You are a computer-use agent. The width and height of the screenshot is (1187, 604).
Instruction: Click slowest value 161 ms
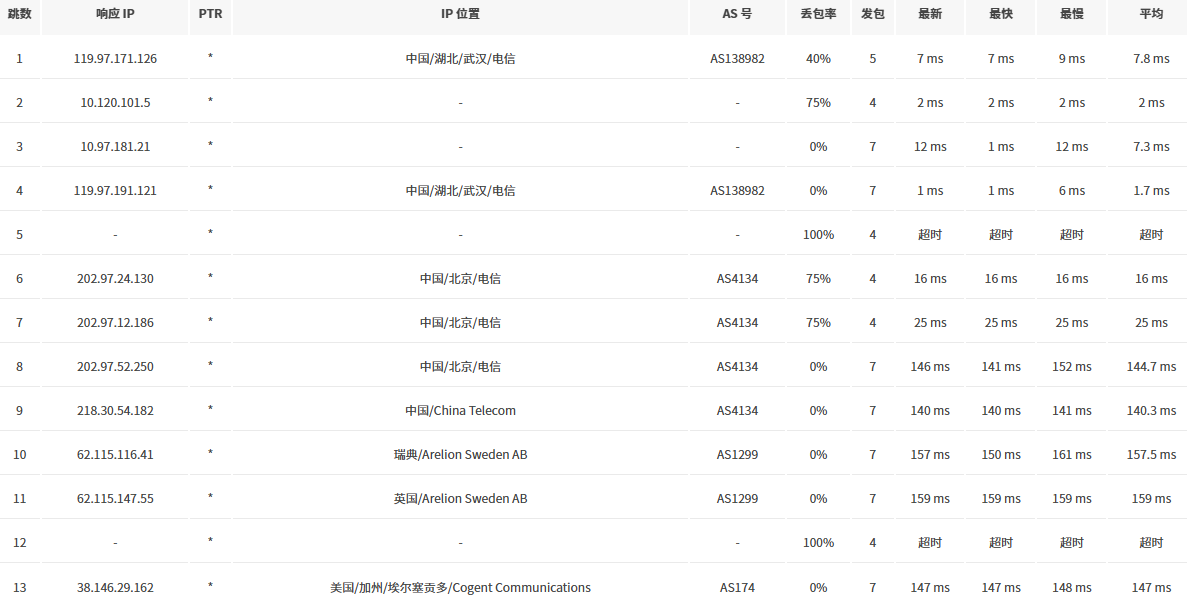click(1072, 454)
